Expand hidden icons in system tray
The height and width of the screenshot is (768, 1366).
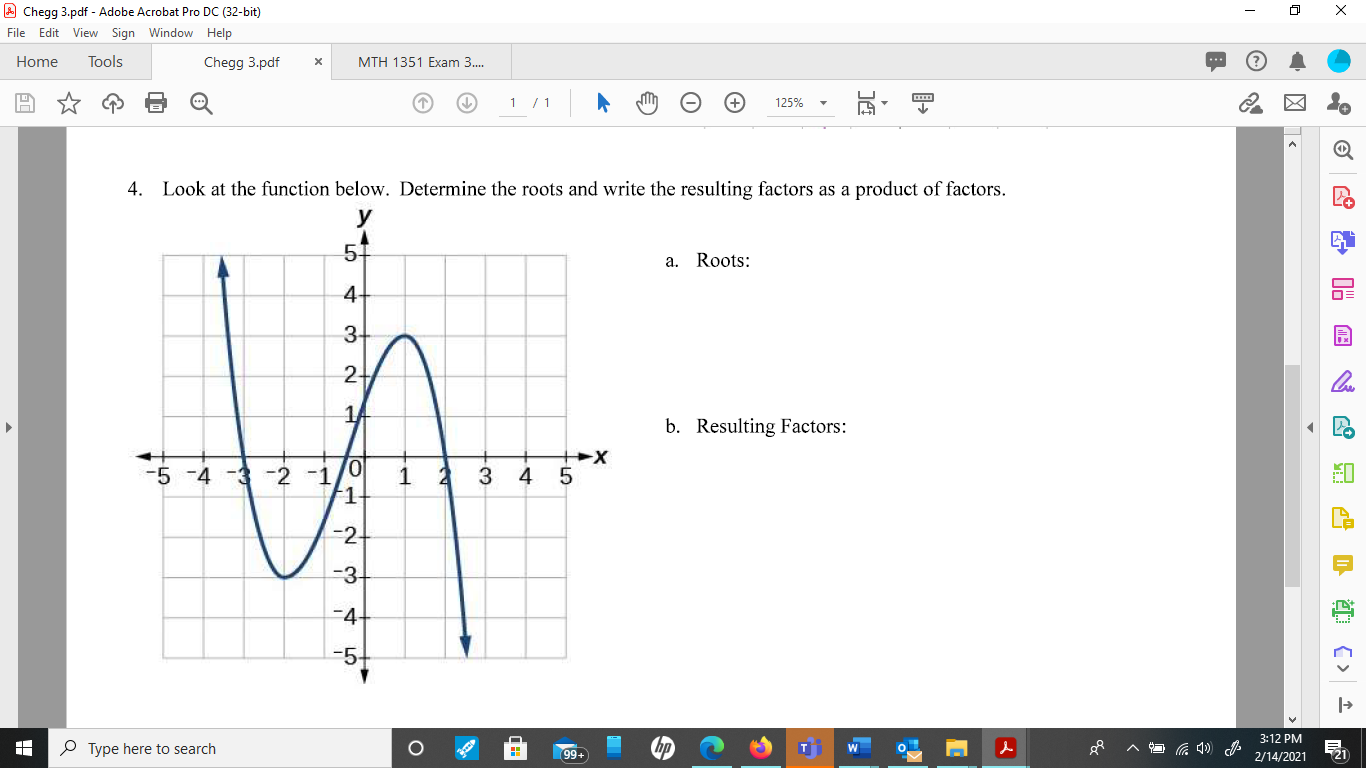point(1131,748)
